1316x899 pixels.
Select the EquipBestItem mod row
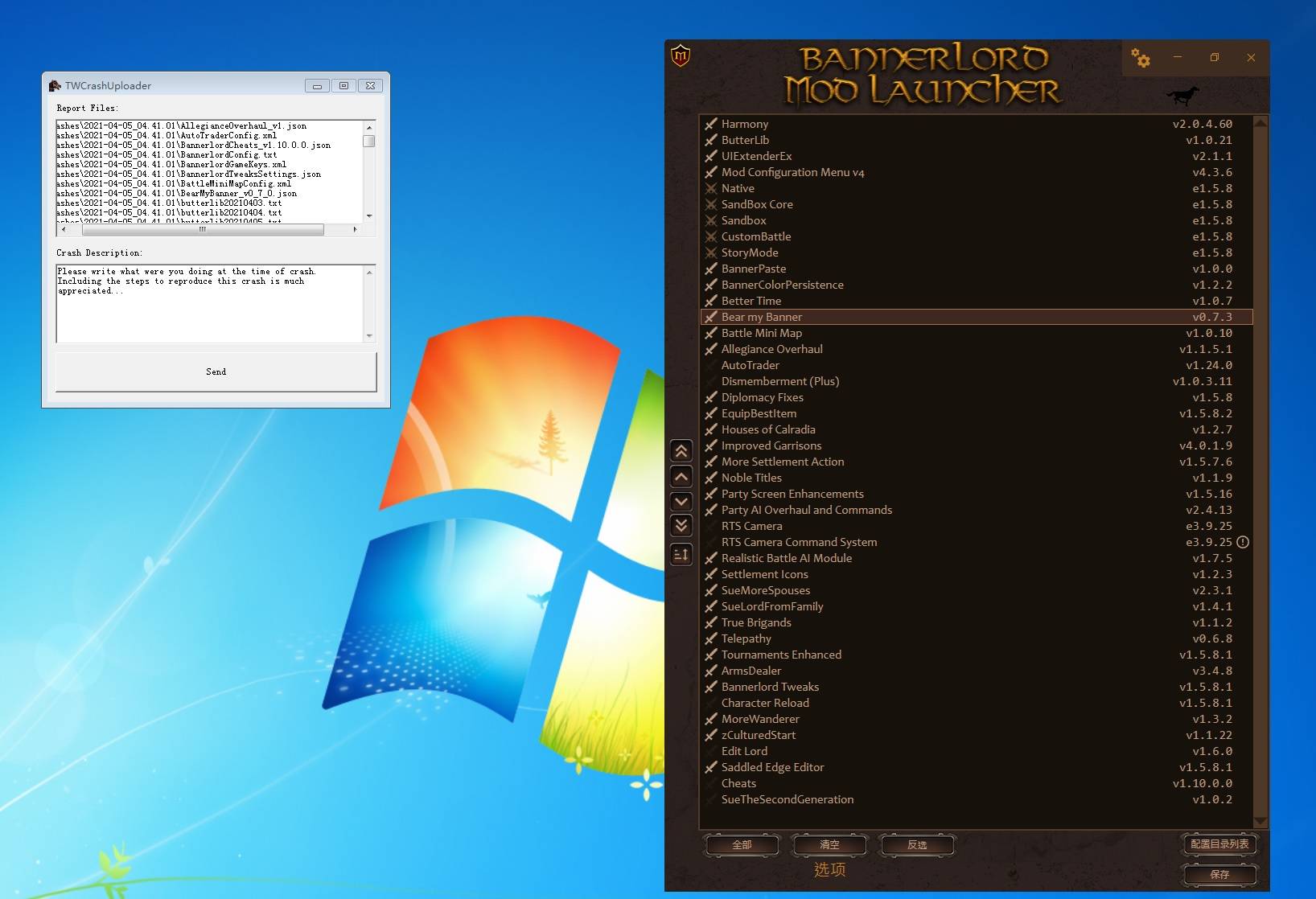pyautogui.click(x=977, y=413)
